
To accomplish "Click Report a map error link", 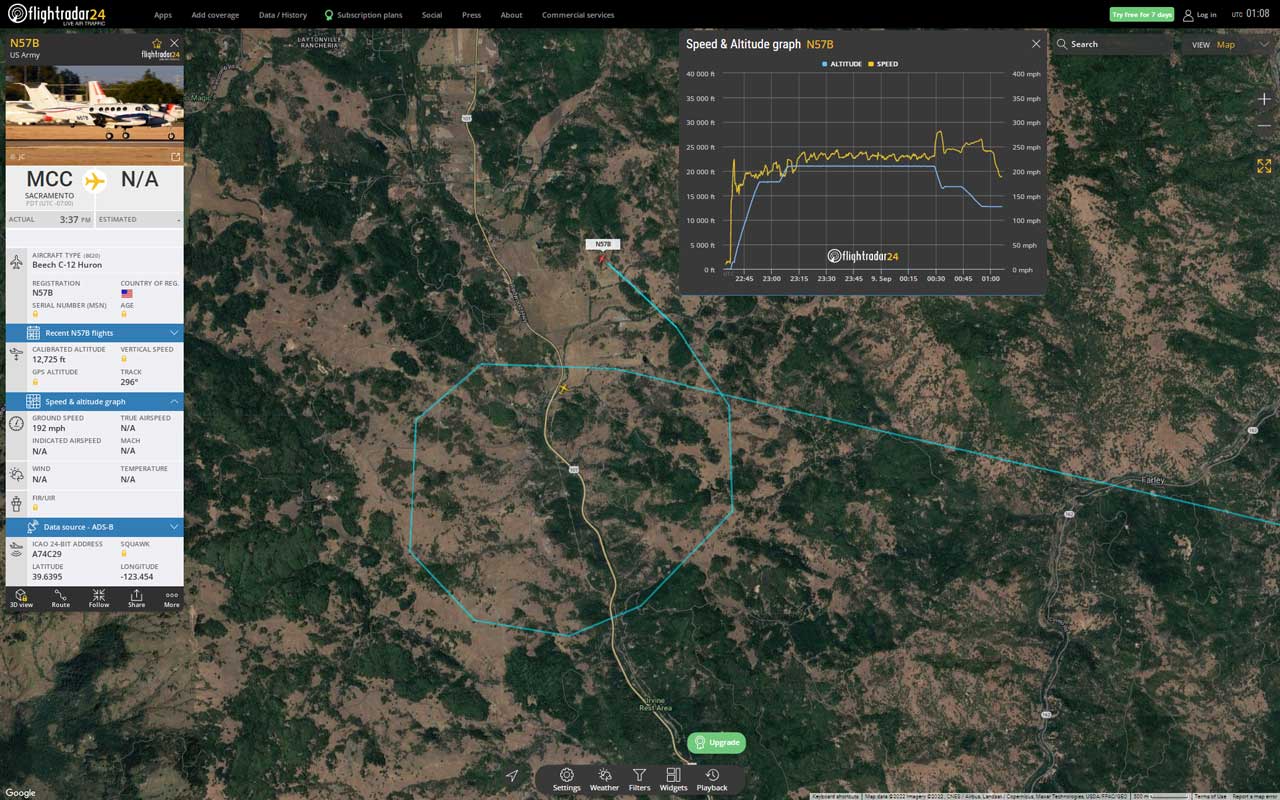I will 1255,796.
